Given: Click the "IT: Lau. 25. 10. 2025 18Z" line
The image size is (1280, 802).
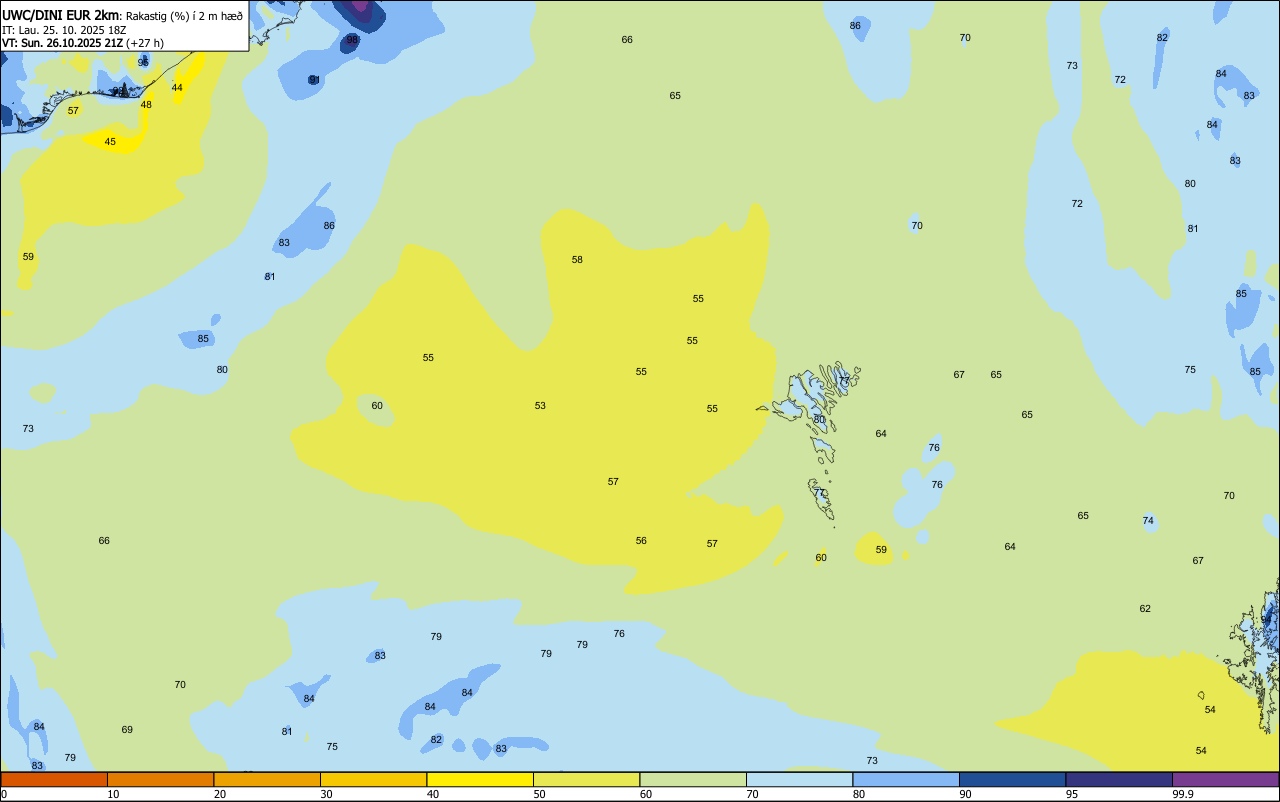Looking at the screenshot, I should [64, 30].
